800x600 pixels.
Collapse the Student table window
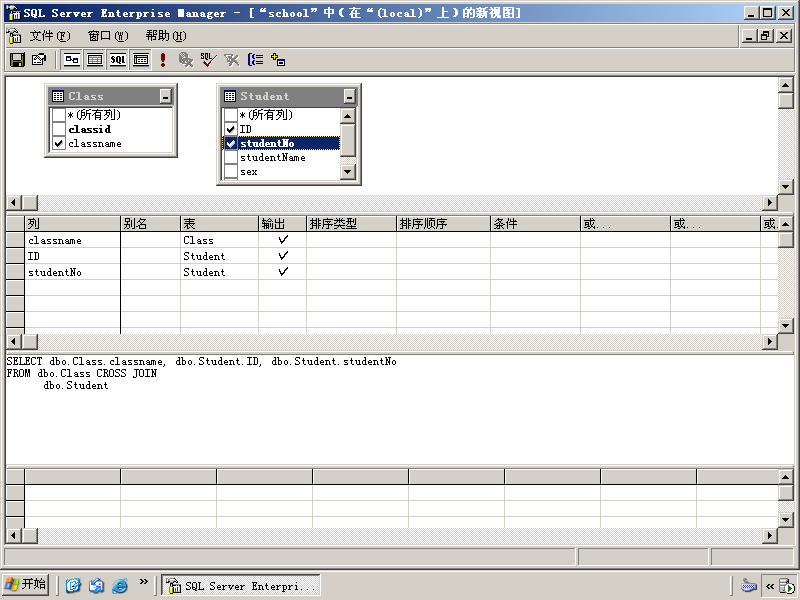(x=349, y=96)
